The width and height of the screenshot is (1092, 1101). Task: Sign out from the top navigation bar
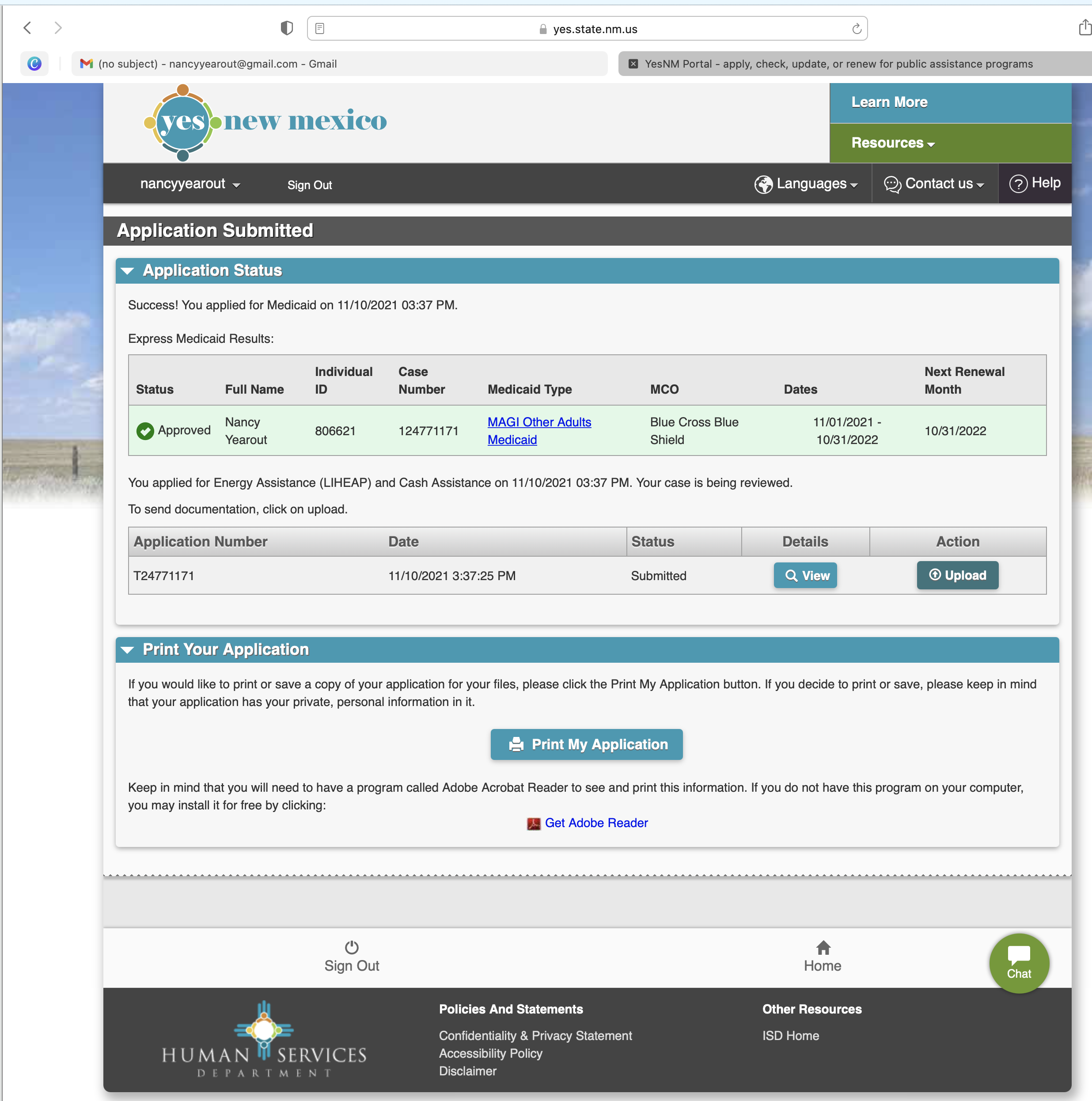coord(310,185)
